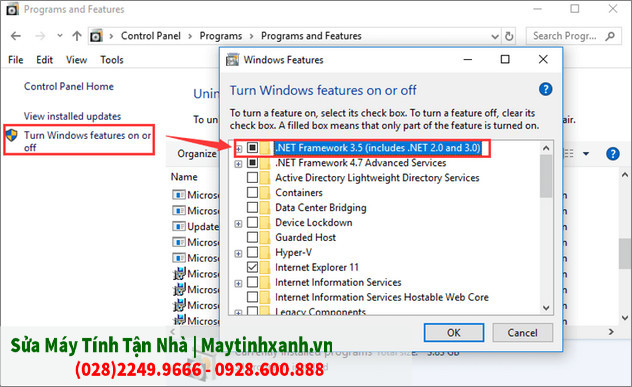Click the magnifier search icon
Screen dimensions: 632x387
[610, 36]
